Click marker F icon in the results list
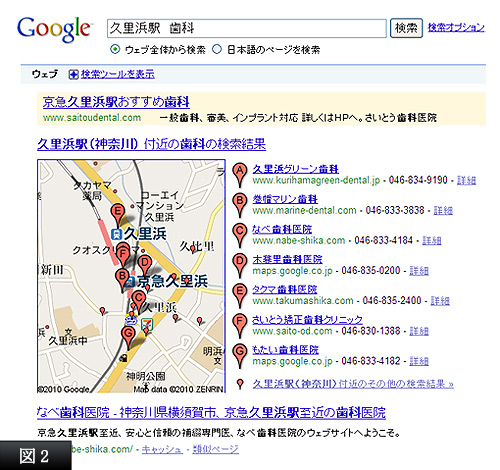Image resolution: width=500 pixels, height=470 pixels. click(240, 325)
